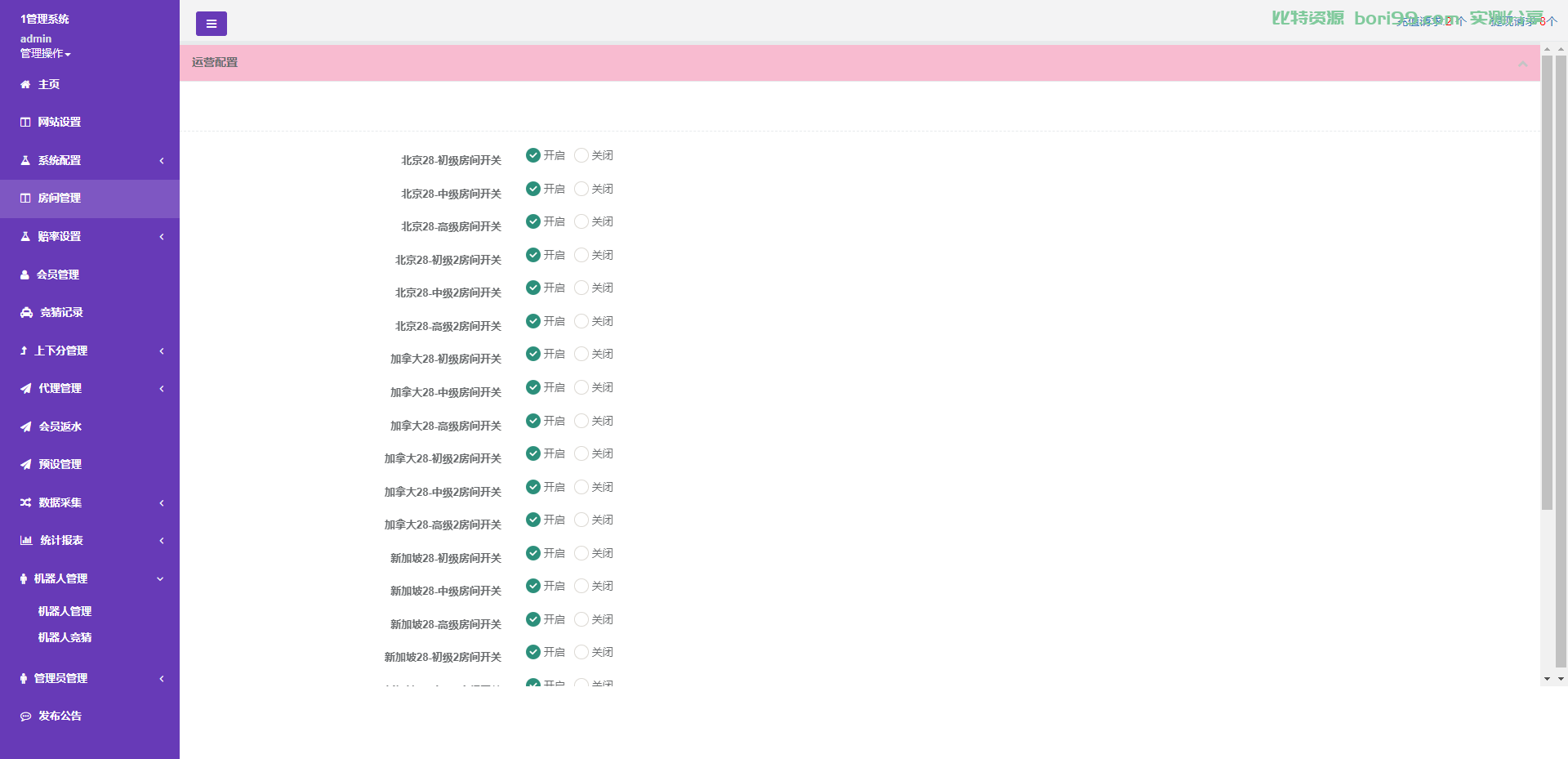Screen dimensions: 1568x759
Task: Select 关闭 for 加拿大28-中级2房间开关
Action: coord(581,487)
